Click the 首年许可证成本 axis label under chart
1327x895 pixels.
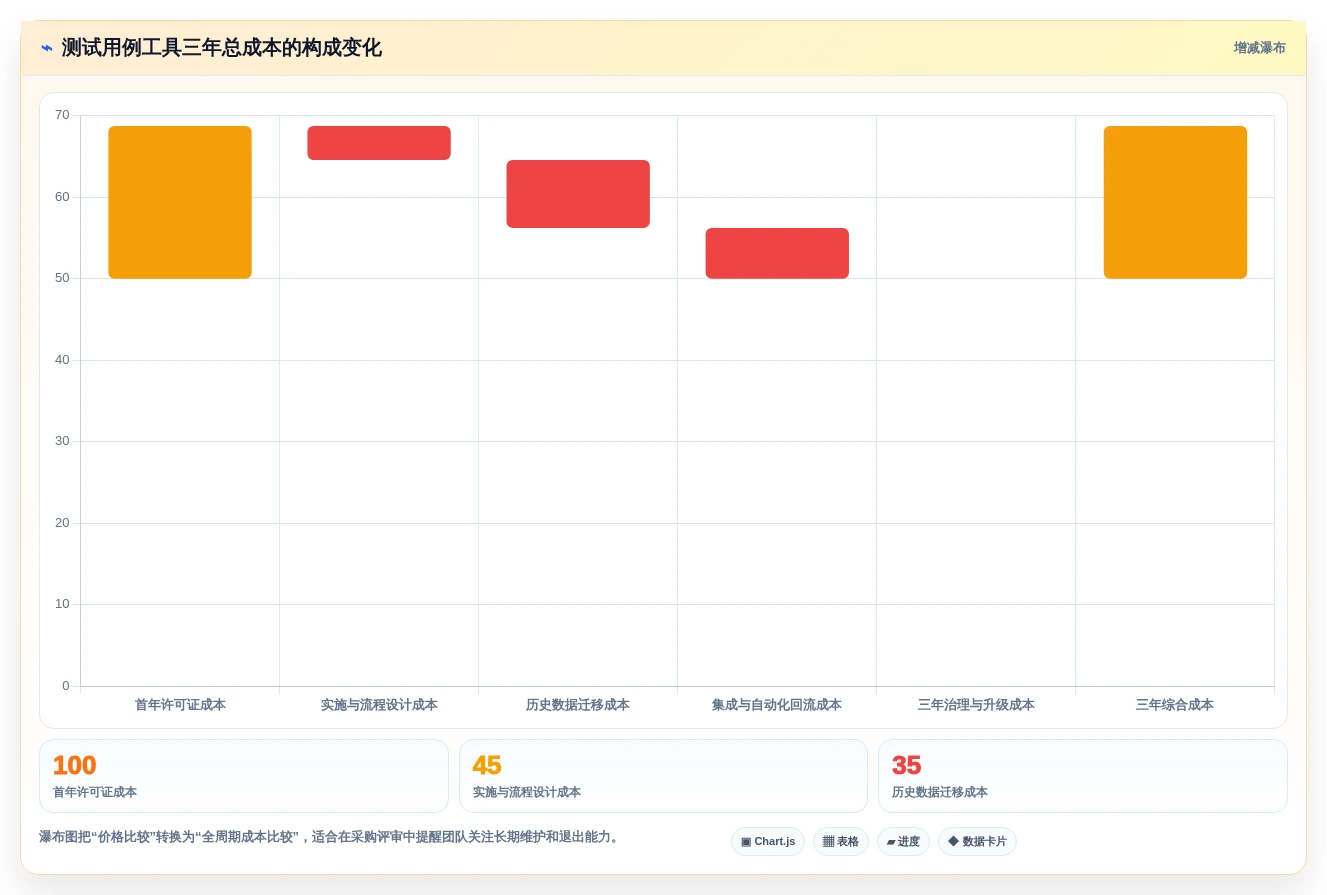click(x=180, y=705)
